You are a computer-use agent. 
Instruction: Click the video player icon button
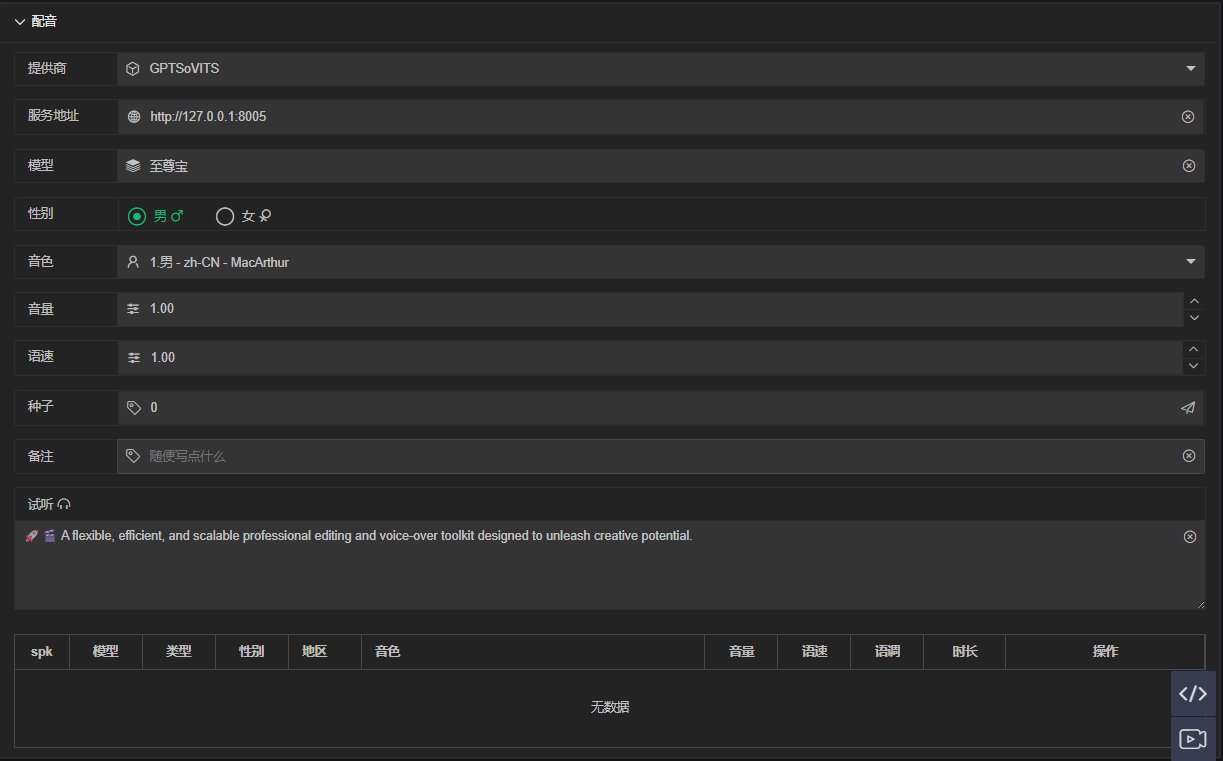[1193, 739]
